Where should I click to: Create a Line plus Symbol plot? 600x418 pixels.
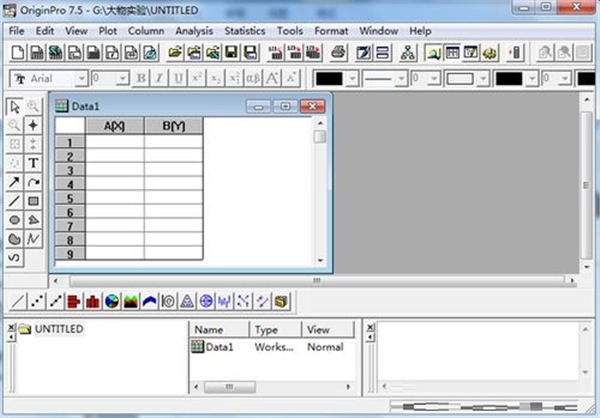click(x=55, y=302)
